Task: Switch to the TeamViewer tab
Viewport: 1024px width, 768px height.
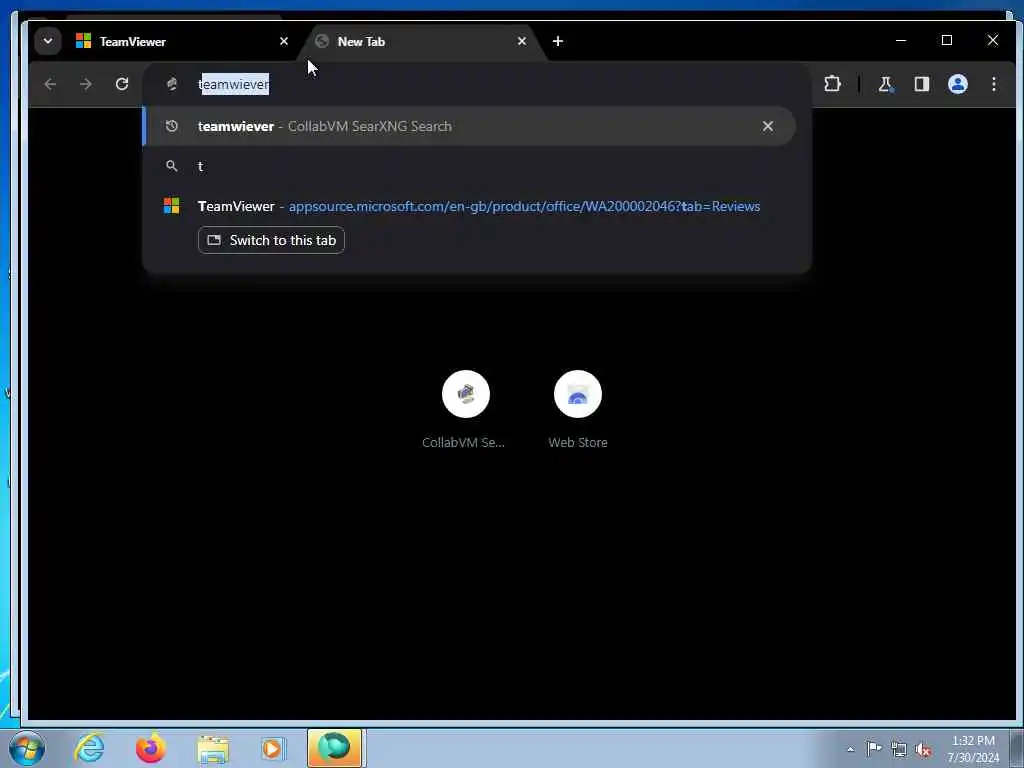Action: (176, 41)
